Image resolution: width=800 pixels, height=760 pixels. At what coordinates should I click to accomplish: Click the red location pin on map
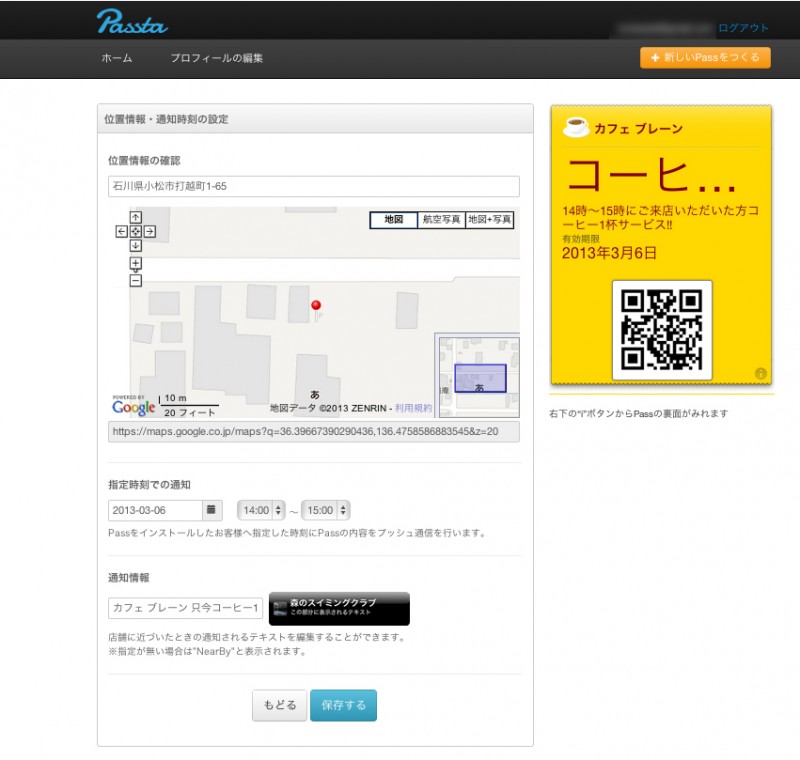click(x=316, y=306)
